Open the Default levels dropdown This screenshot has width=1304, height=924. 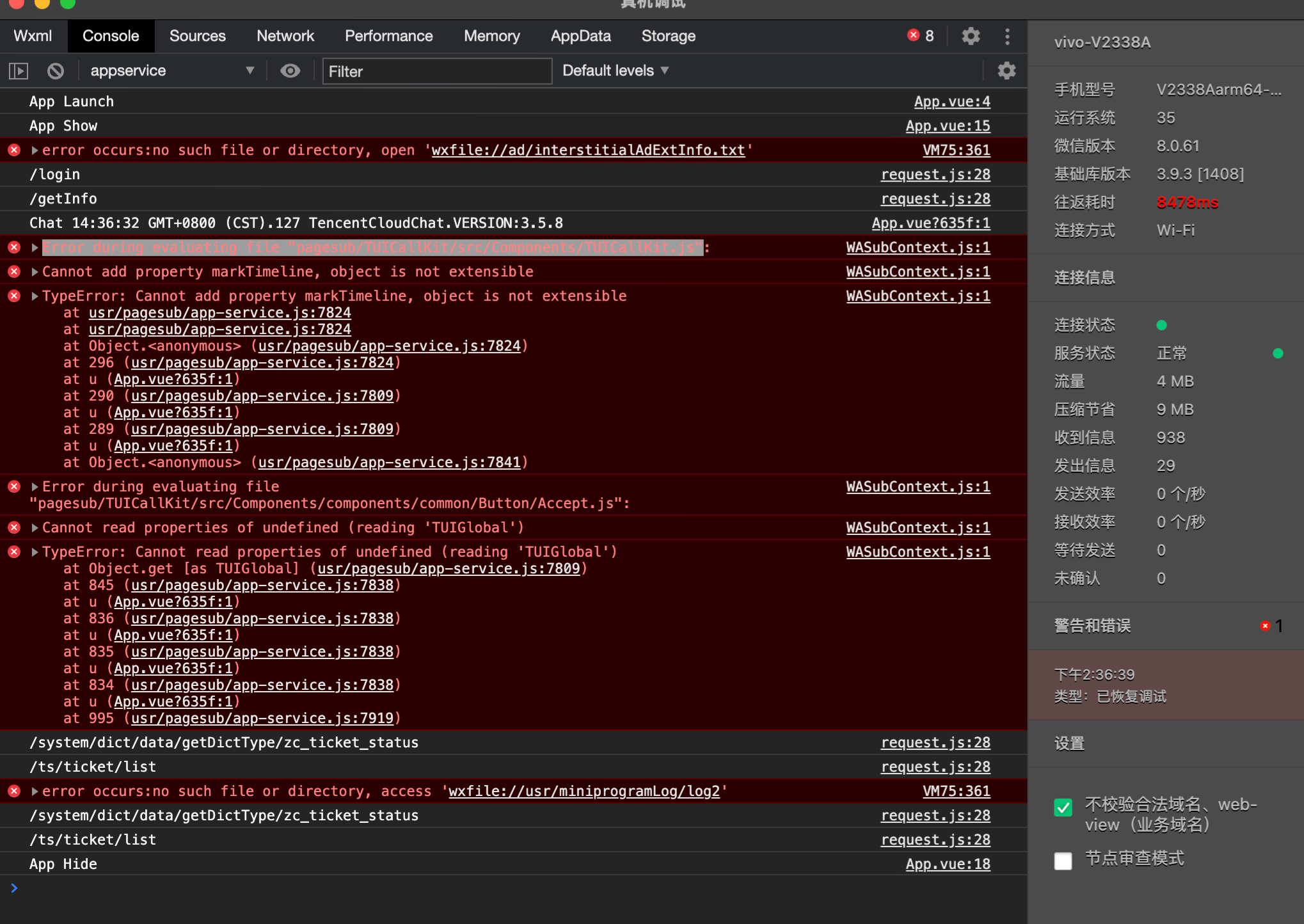pyautogui.click(x=615, y=71)
